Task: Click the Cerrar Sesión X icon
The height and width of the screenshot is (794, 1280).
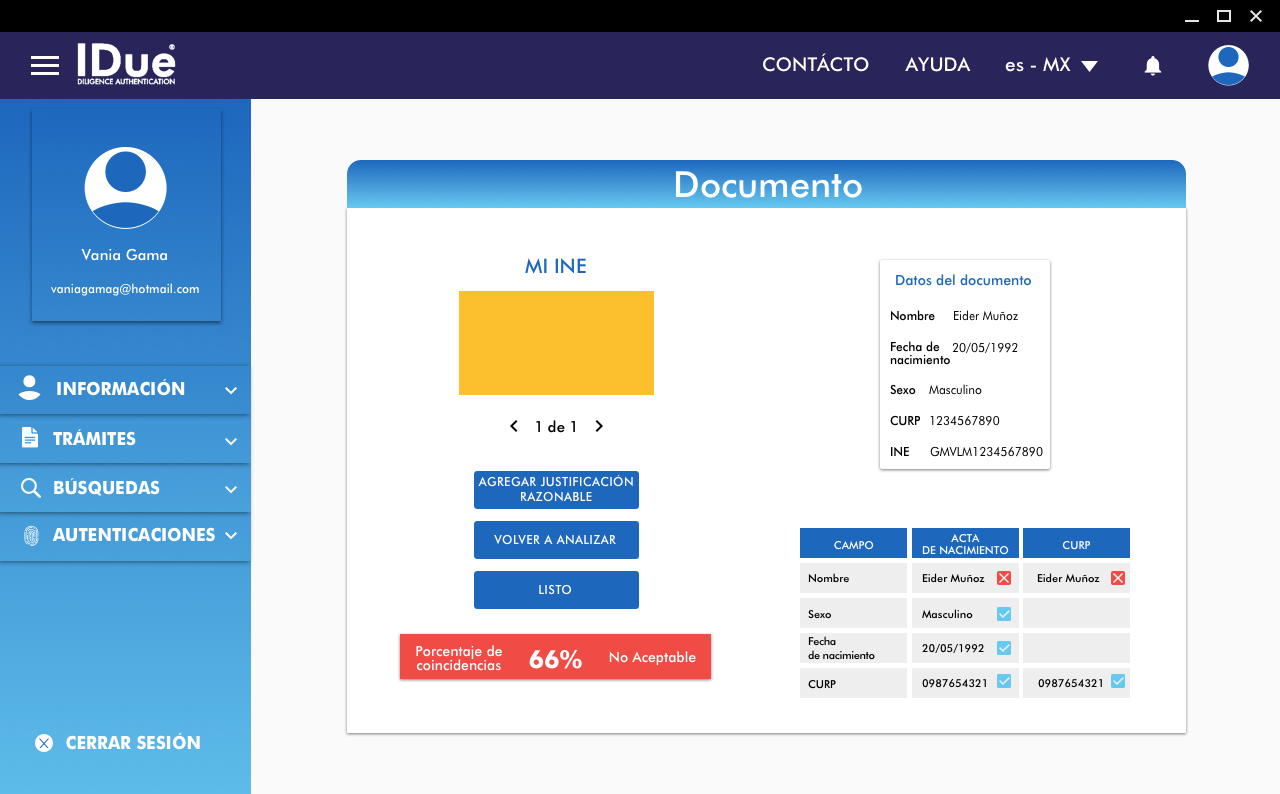Action: click(44, 743)
